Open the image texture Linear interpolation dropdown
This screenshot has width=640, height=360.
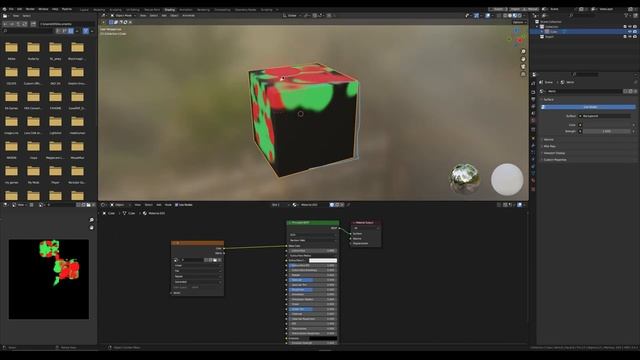(x=198, y=265)
